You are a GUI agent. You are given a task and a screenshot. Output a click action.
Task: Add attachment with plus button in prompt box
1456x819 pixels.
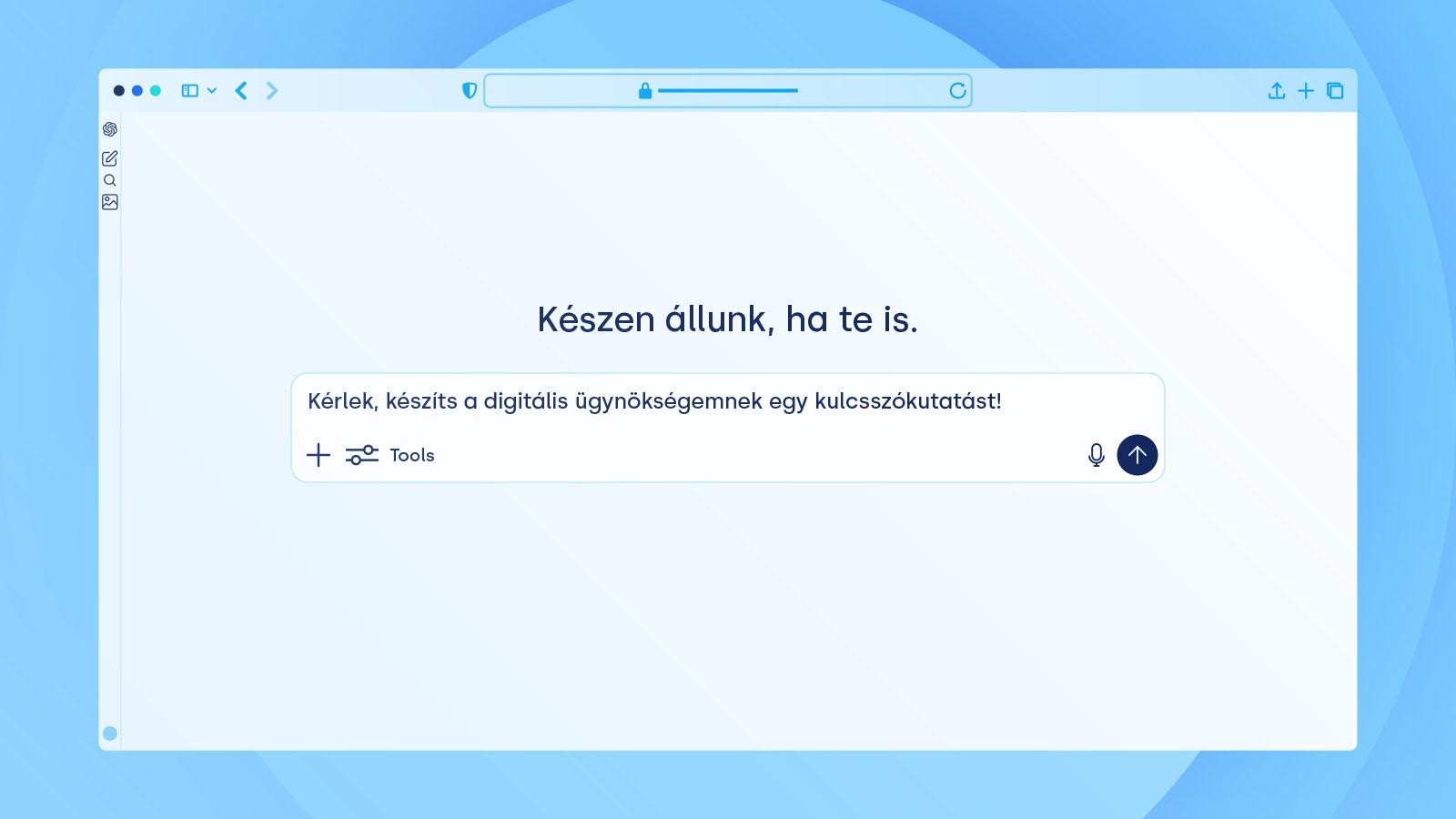[318, 455]
